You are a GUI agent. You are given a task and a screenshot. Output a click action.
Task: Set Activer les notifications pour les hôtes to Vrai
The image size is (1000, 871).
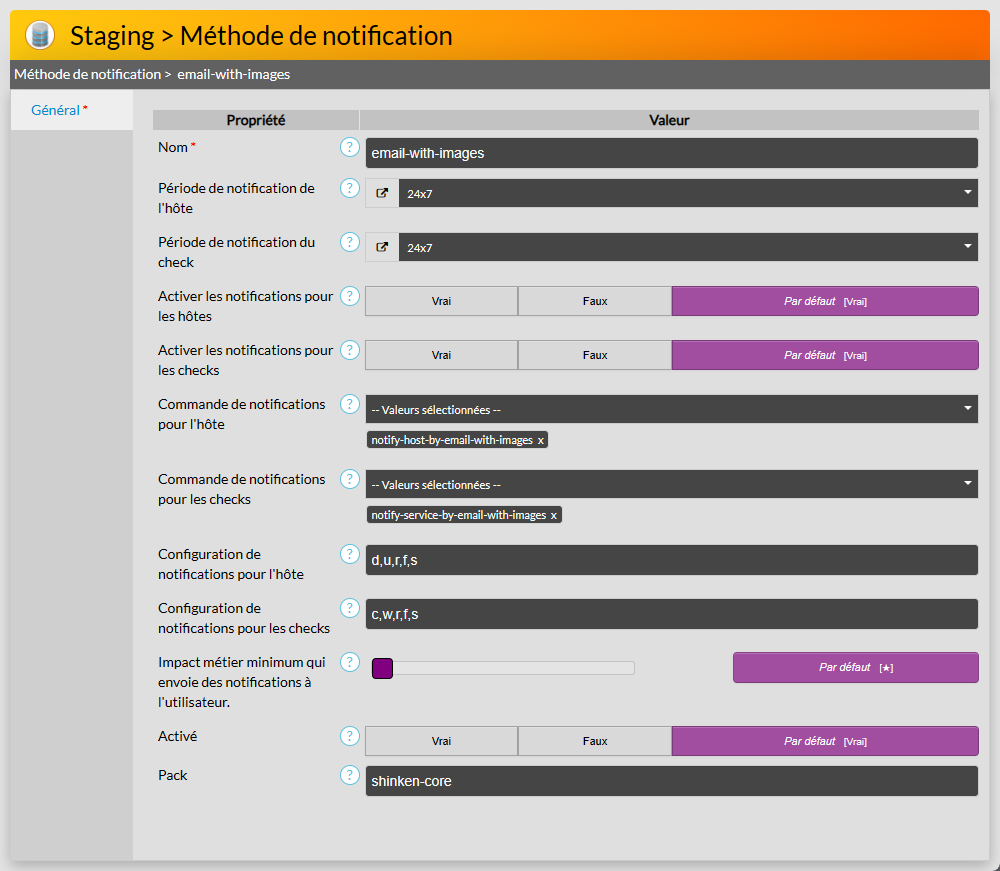click(441, 301)
